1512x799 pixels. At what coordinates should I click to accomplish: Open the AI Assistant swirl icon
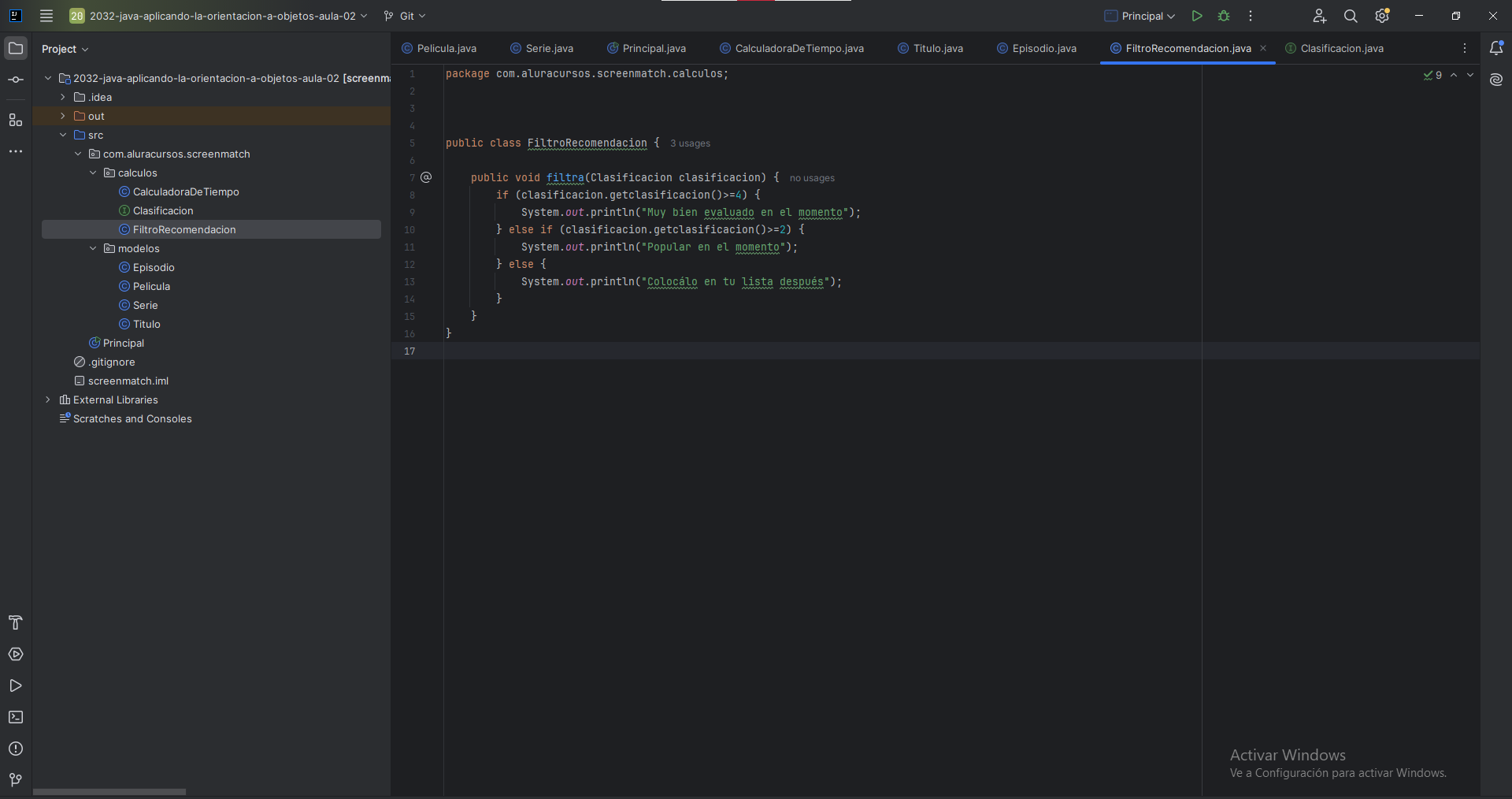1496,80
